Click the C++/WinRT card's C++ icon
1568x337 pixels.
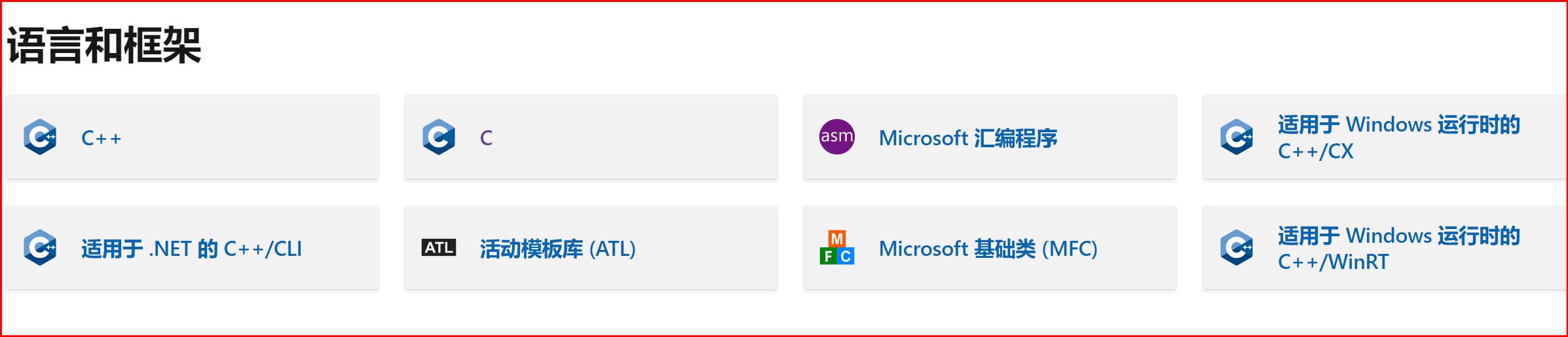point(1237,247)
